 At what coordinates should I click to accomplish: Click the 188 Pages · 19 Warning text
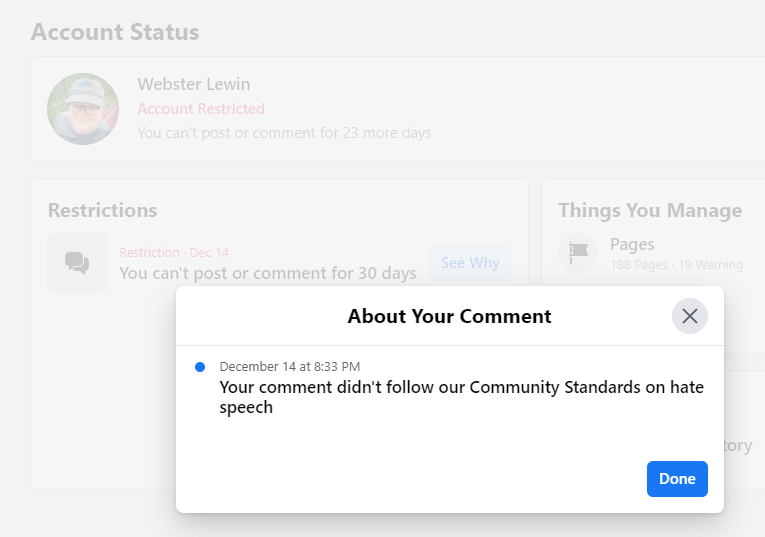(676, 264)
